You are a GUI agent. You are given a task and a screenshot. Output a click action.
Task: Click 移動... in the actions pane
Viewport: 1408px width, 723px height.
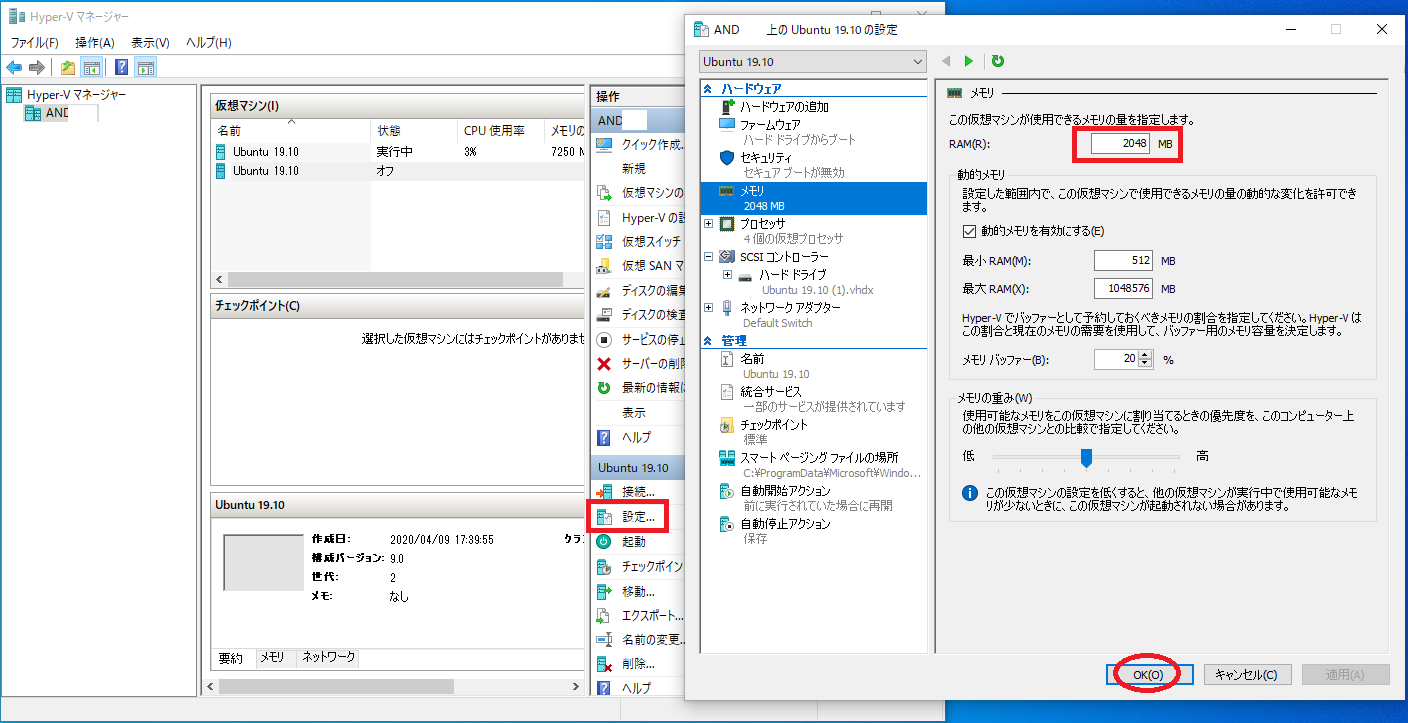[x=638, y=591]
